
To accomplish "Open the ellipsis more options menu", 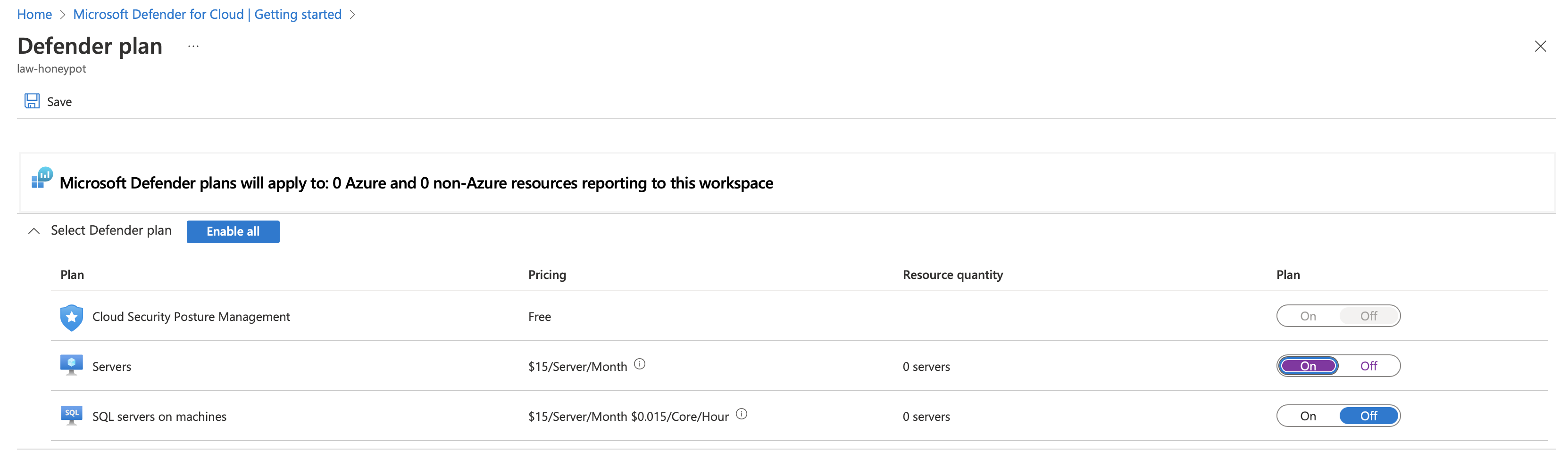I will (193, 46).
